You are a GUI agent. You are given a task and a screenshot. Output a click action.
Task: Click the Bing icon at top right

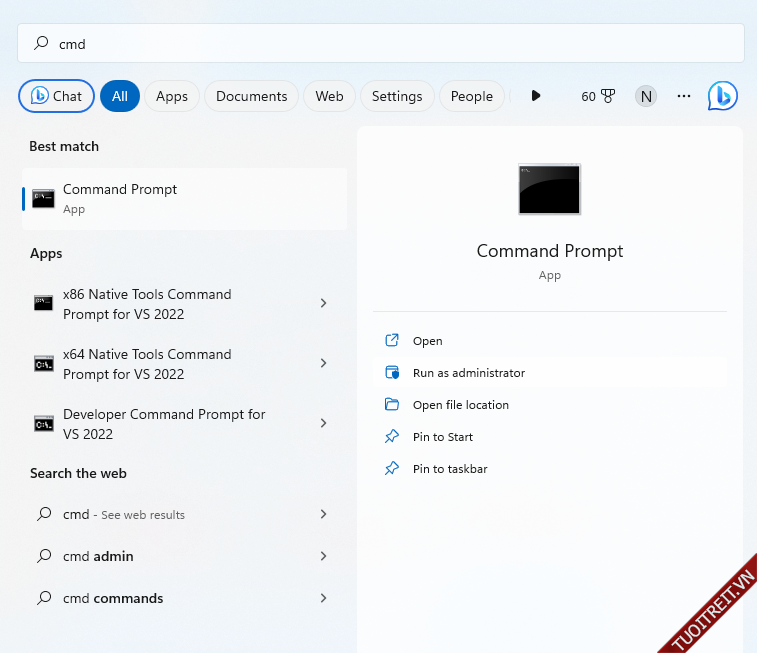722,96
